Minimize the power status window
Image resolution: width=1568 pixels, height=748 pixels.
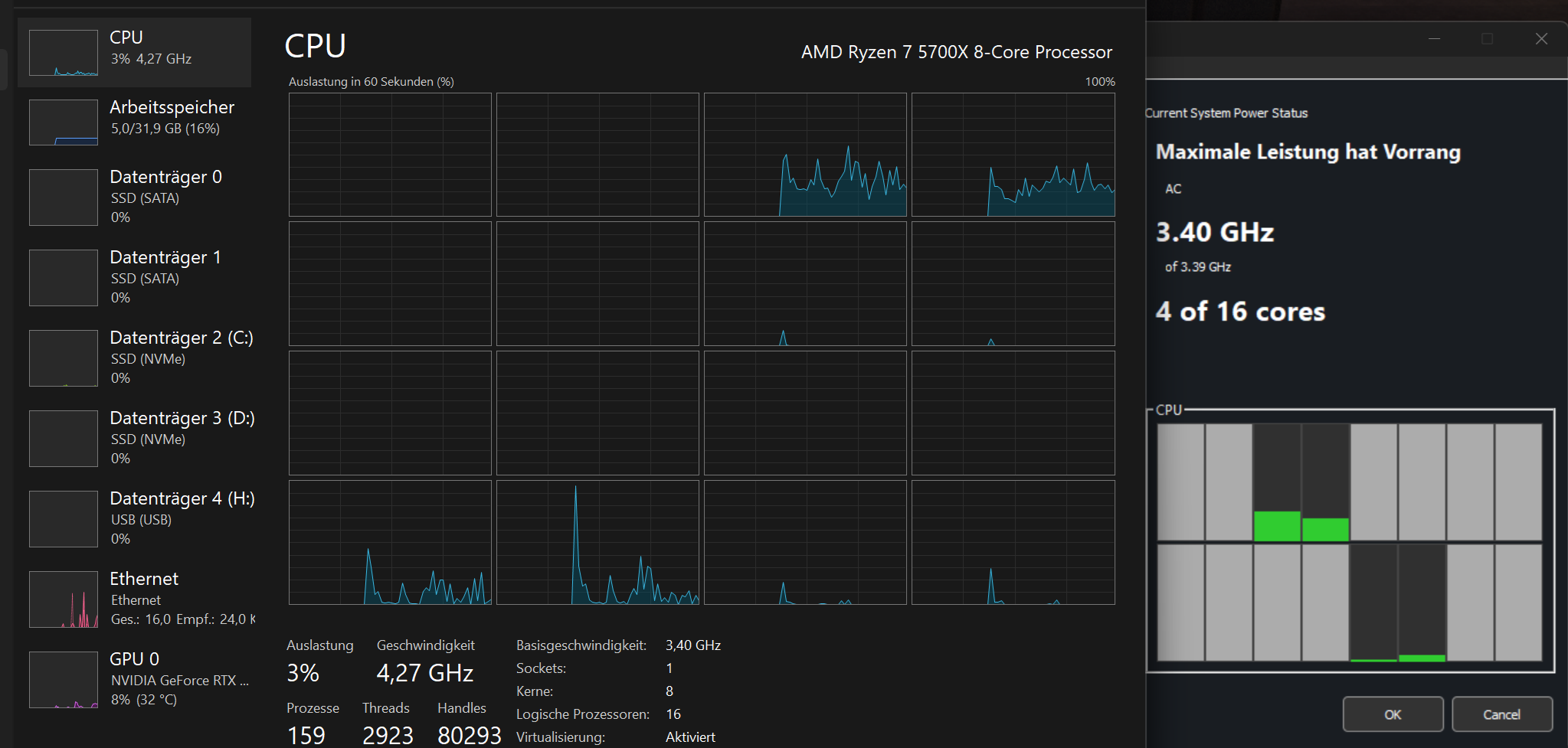click(x=1434, y=39)
